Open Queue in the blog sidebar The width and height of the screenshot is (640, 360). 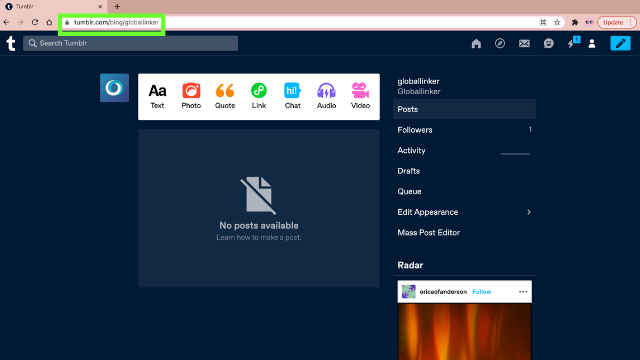[x=464, y=191]
